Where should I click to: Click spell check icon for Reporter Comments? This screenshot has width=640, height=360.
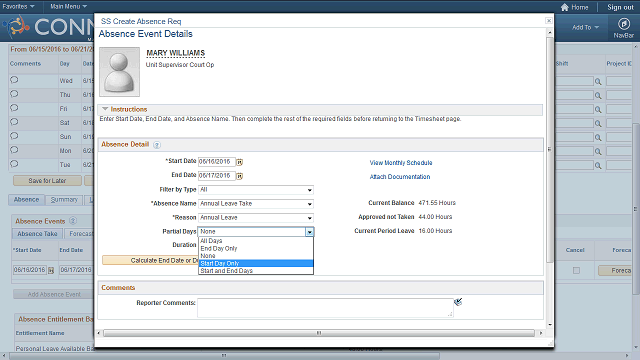pyautogui.click(x=458, y=302)
